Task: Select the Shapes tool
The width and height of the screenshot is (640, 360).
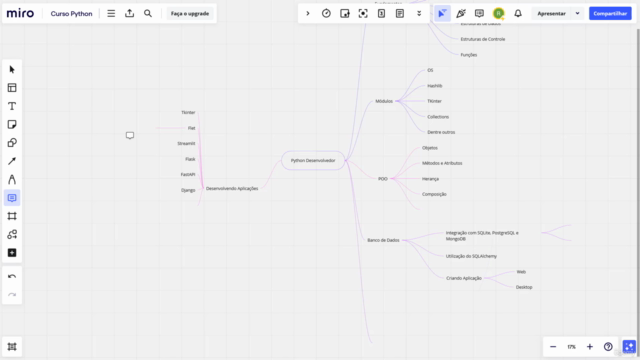Action: [12, 143]
